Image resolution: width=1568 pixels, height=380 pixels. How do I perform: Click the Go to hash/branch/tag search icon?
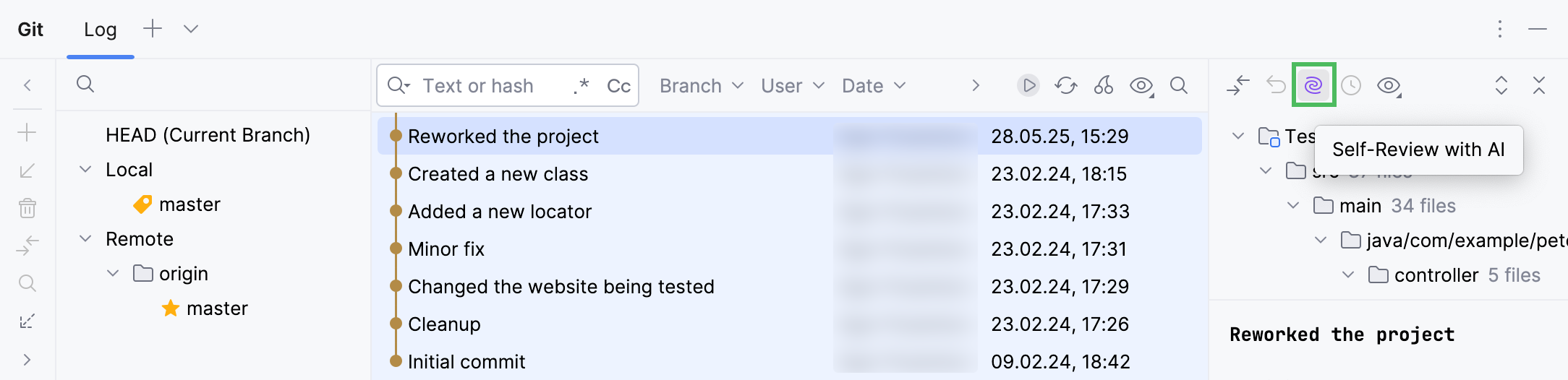[x=1178, y=85]
